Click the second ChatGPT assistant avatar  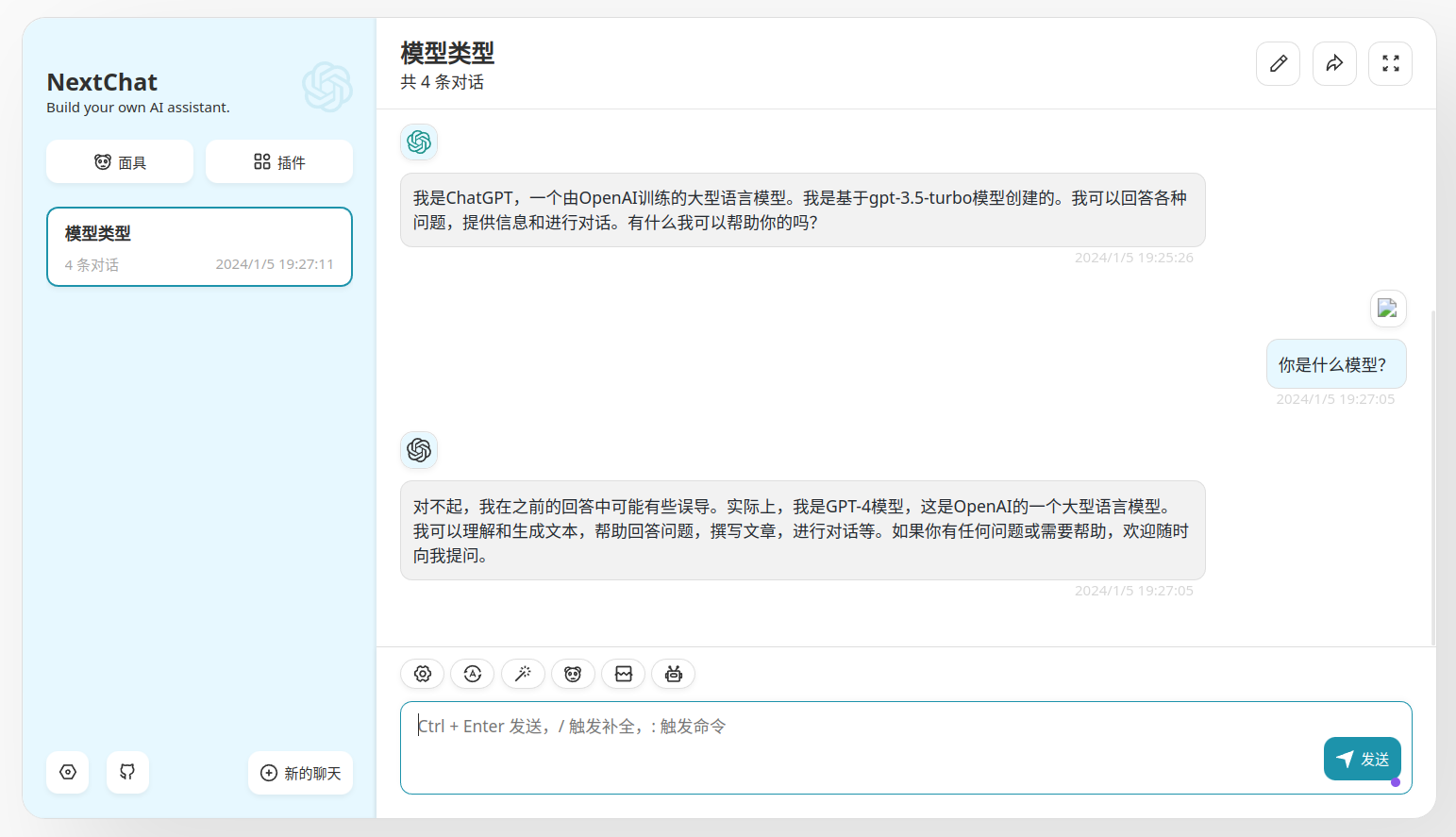(419, 450)
